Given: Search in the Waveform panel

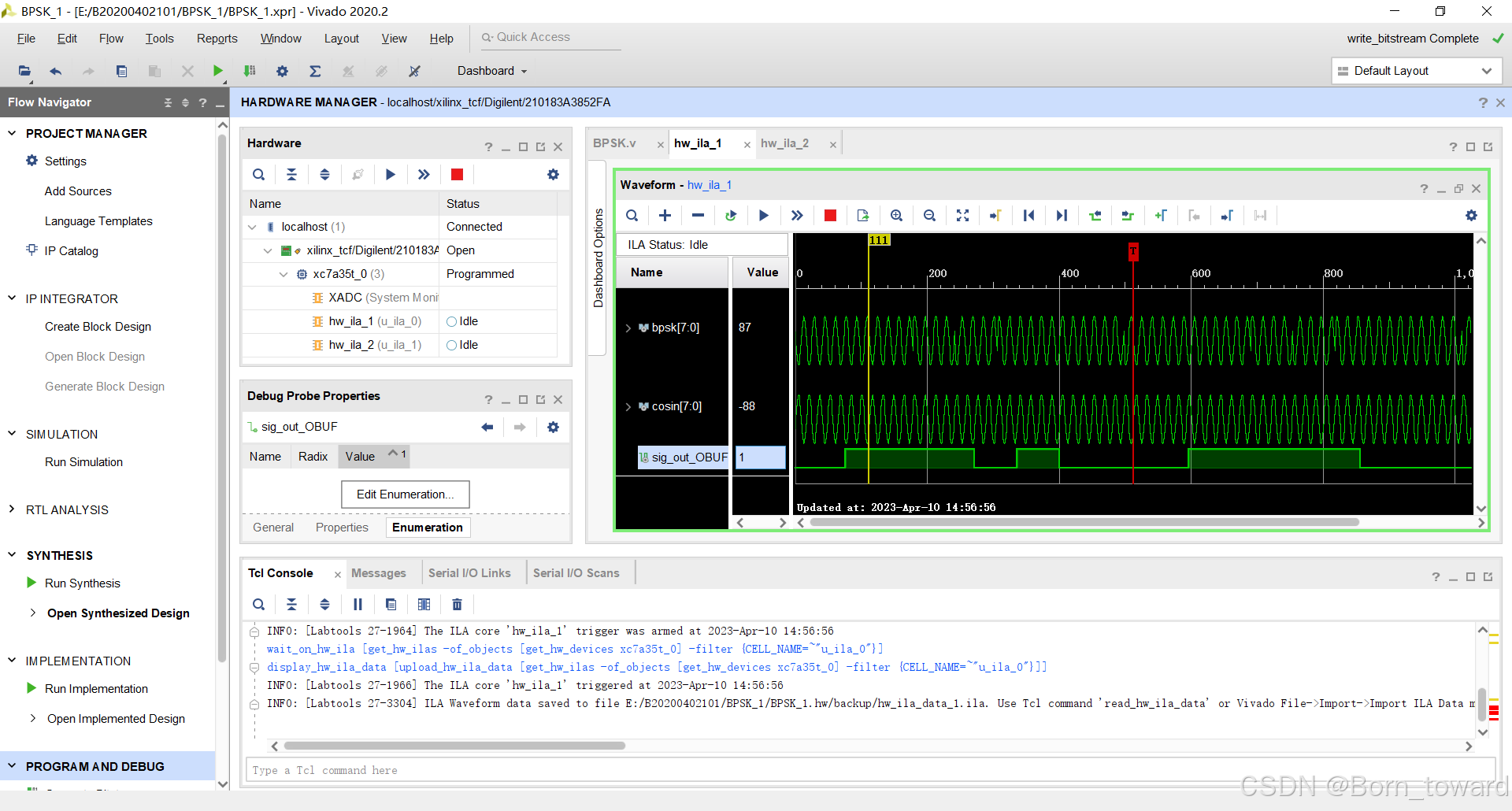Looking at the screenshot, I should pos(632,216).
